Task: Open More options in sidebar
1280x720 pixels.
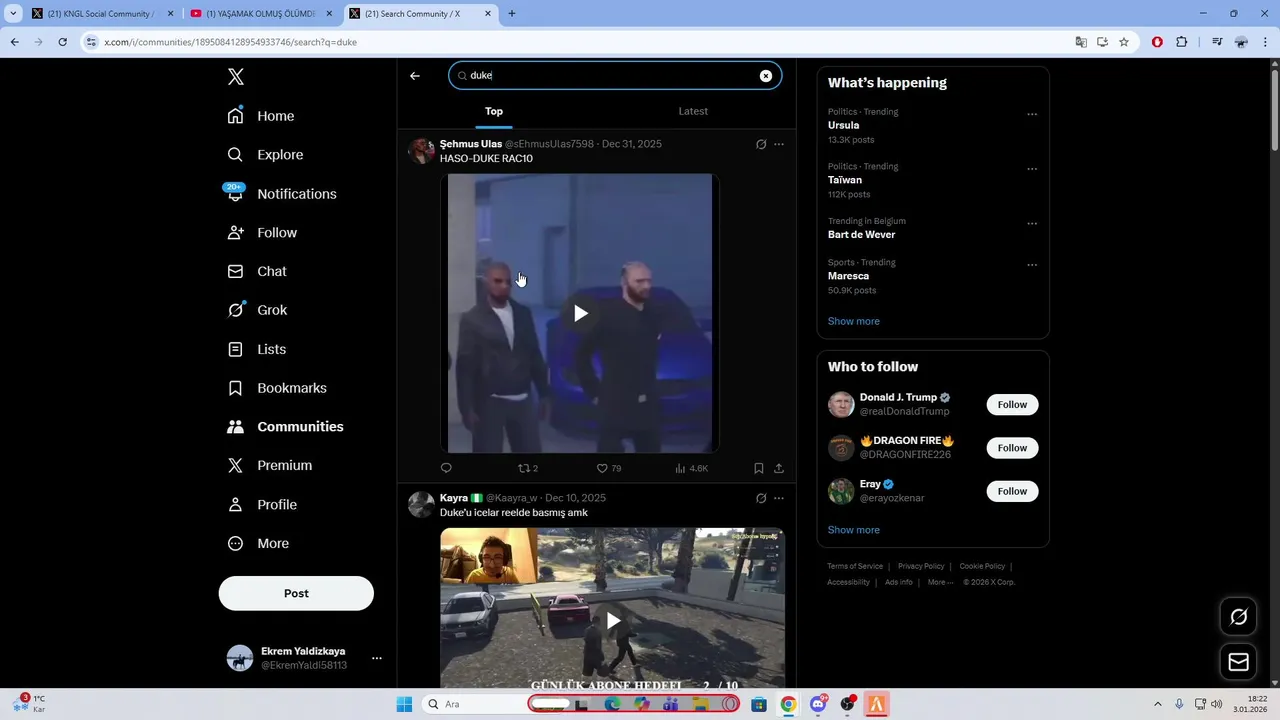Action: click(258, 544)
